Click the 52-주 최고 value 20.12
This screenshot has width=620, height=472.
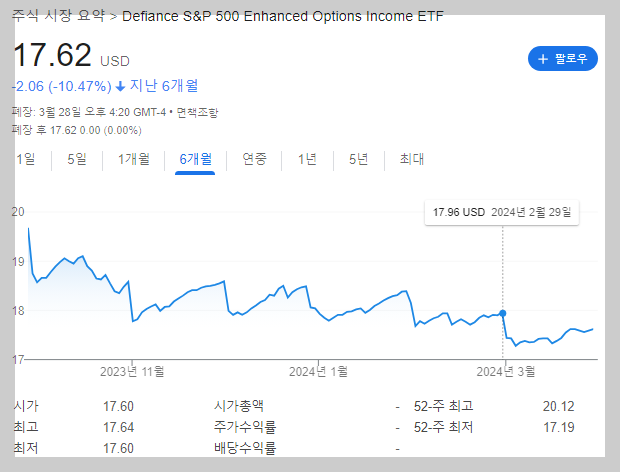tap(558, 406)
